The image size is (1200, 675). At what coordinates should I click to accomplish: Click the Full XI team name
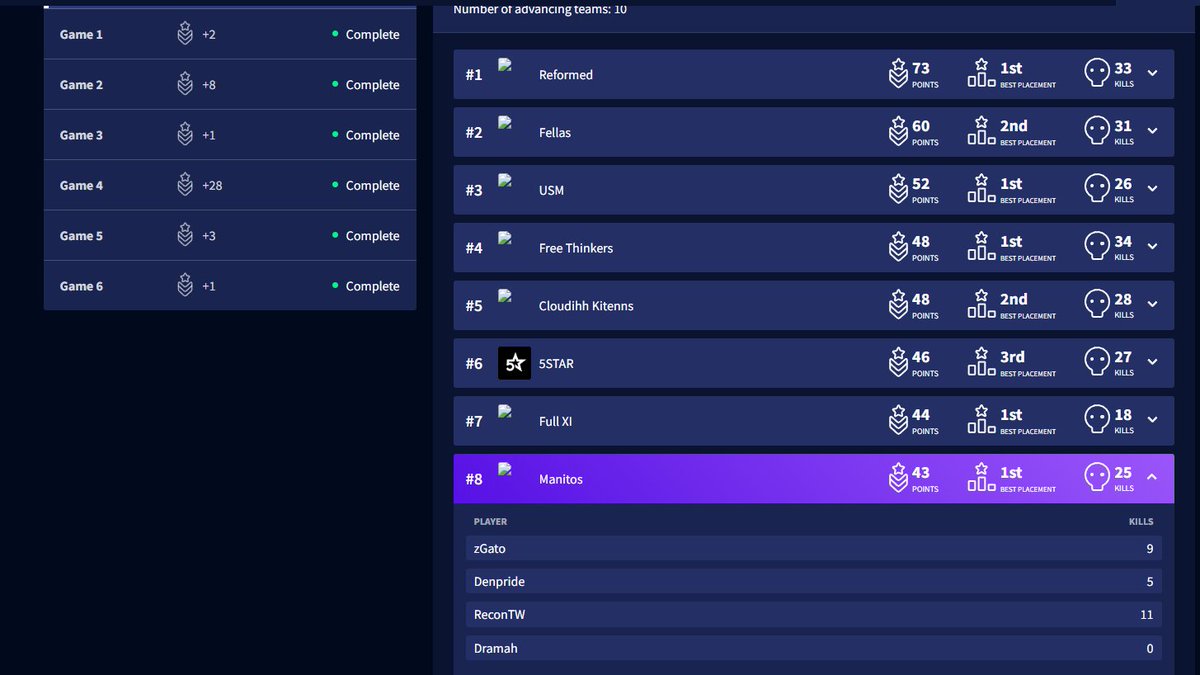coord(555,421)
